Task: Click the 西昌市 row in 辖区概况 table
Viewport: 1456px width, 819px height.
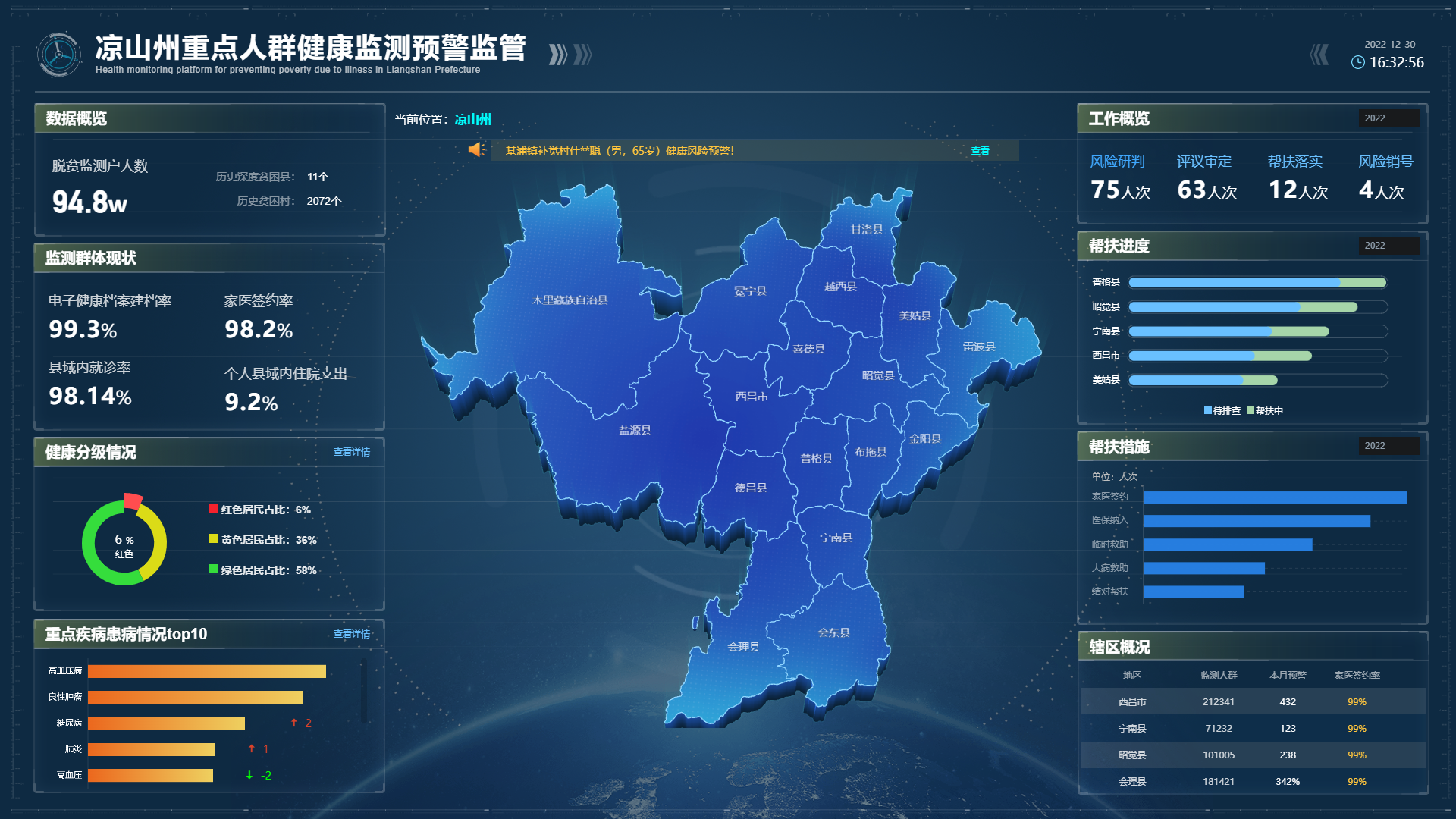Action: (x=1253, y=702)
